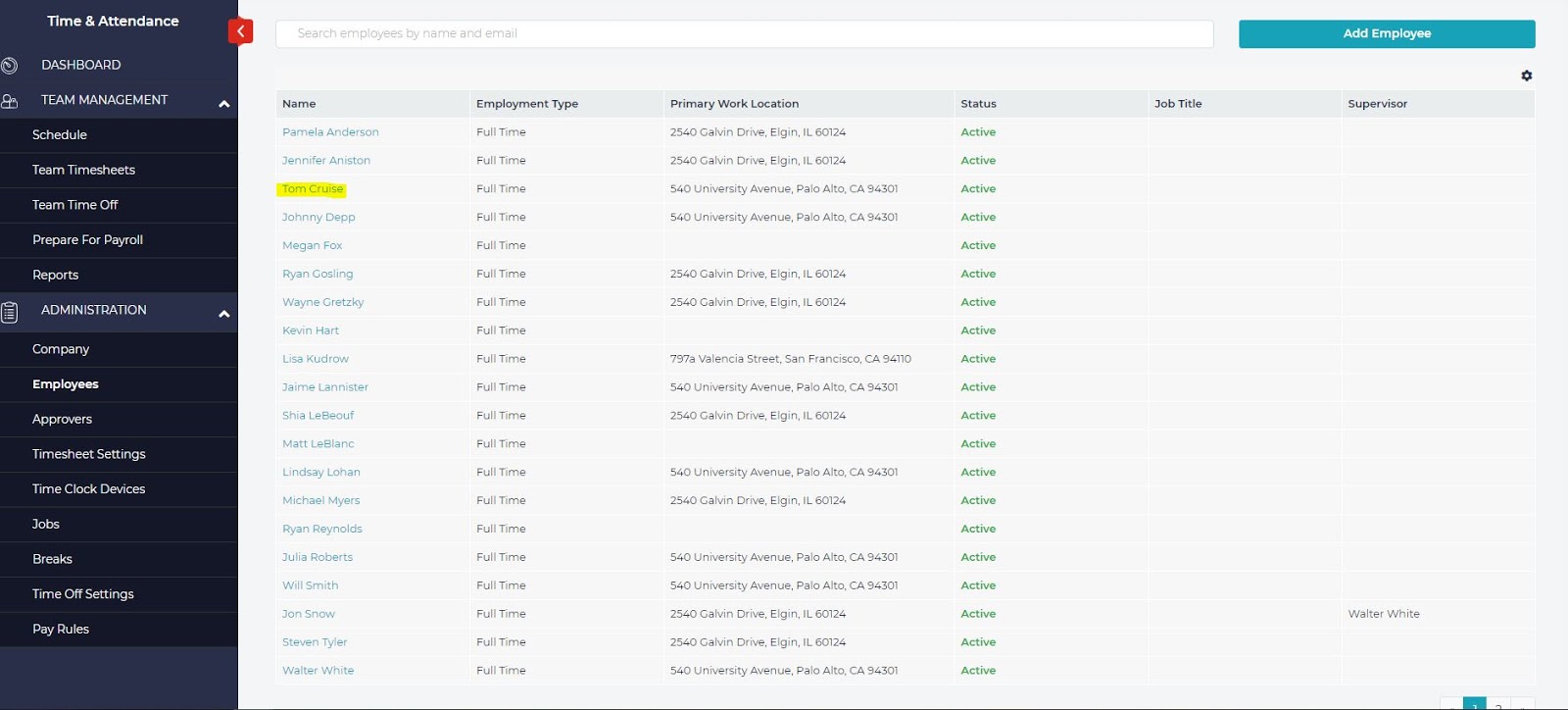Screen dimensions: 1568x710
Task: Collapse the Team Management section chevron
Action: pyautogui.click(x=223, y=104)
